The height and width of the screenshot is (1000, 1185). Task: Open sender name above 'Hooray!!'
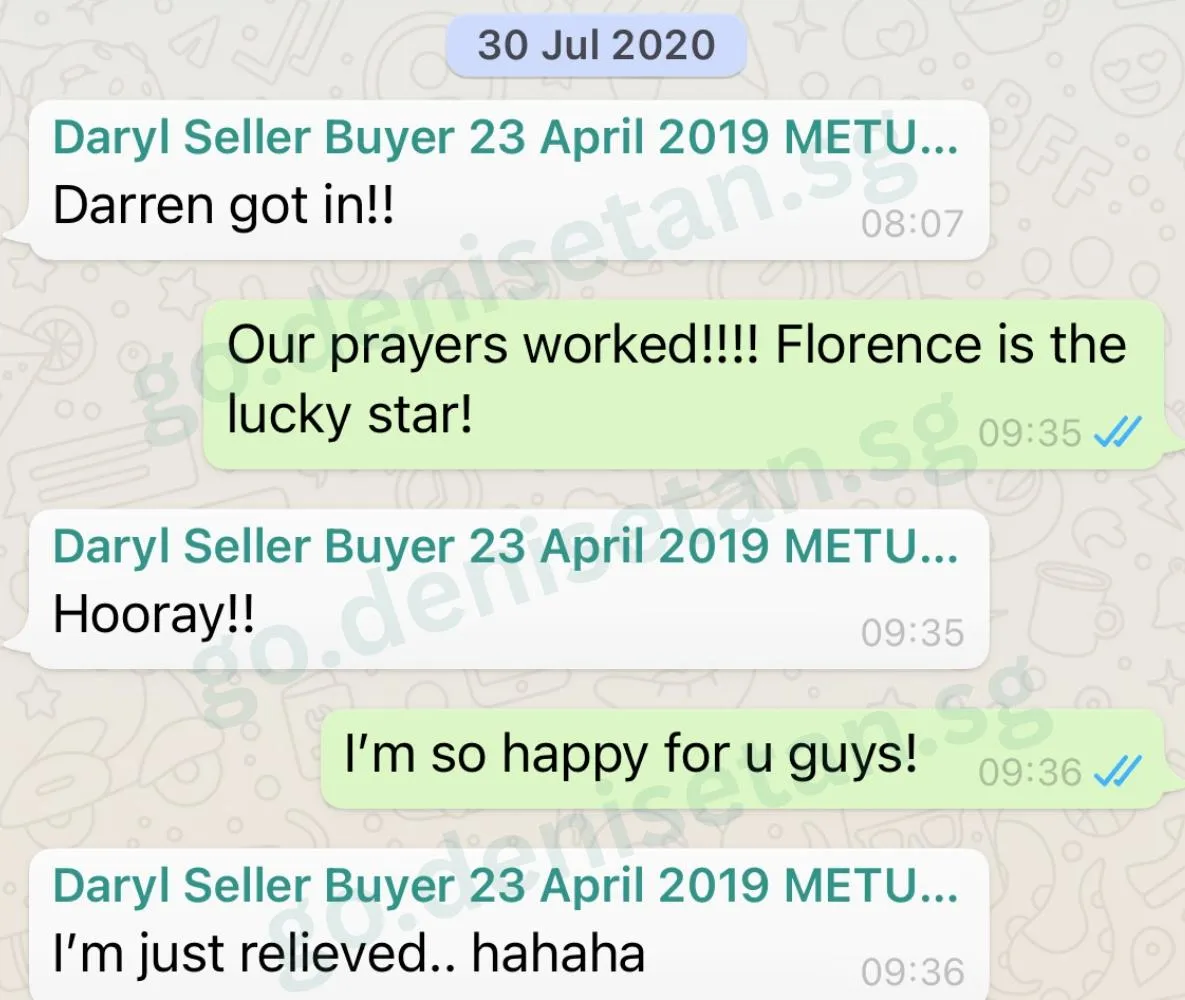coord(506,546)
